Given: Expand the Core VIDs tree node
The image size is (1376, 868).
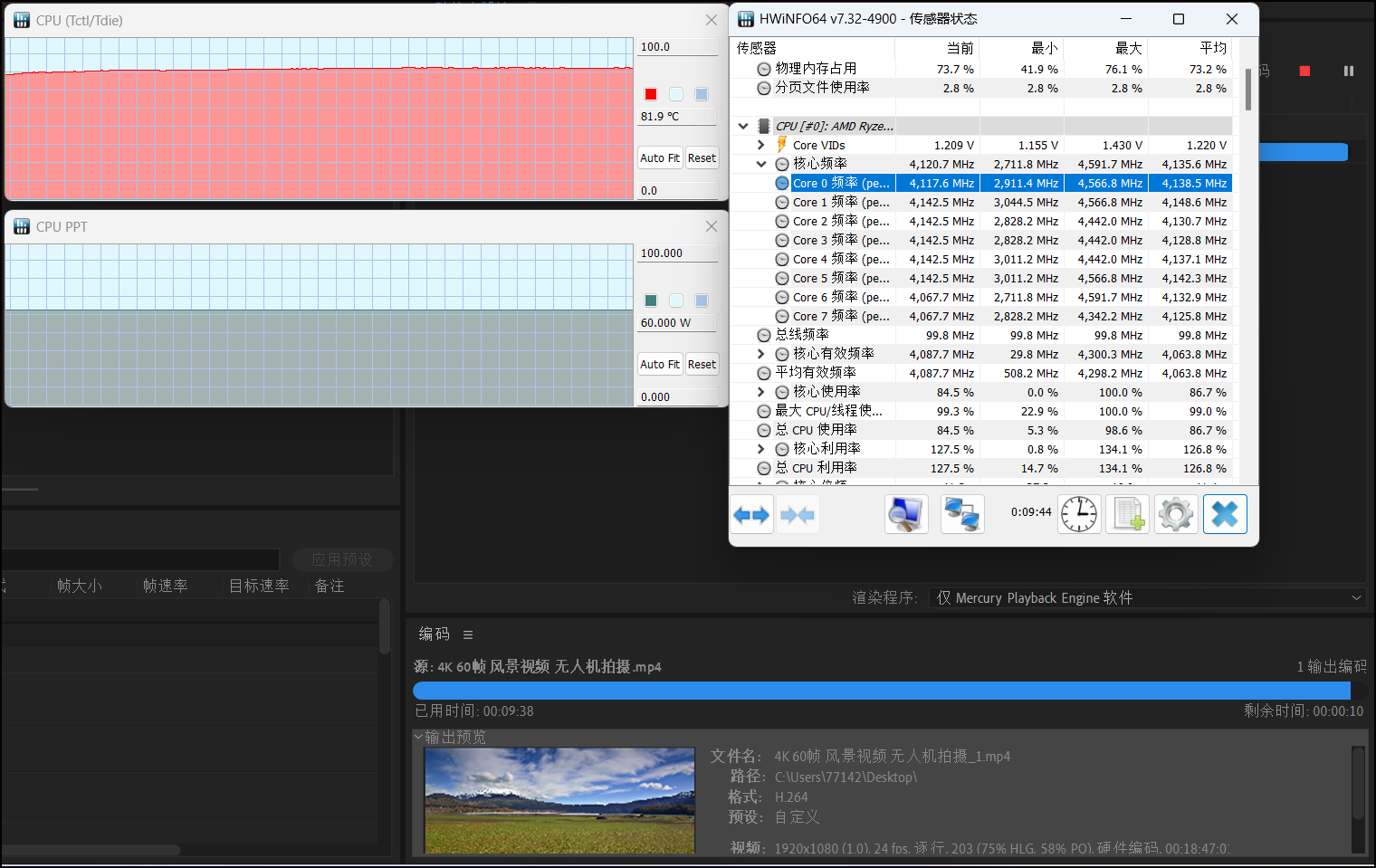Looking at the screenshot, I should (x=761, y=145).
